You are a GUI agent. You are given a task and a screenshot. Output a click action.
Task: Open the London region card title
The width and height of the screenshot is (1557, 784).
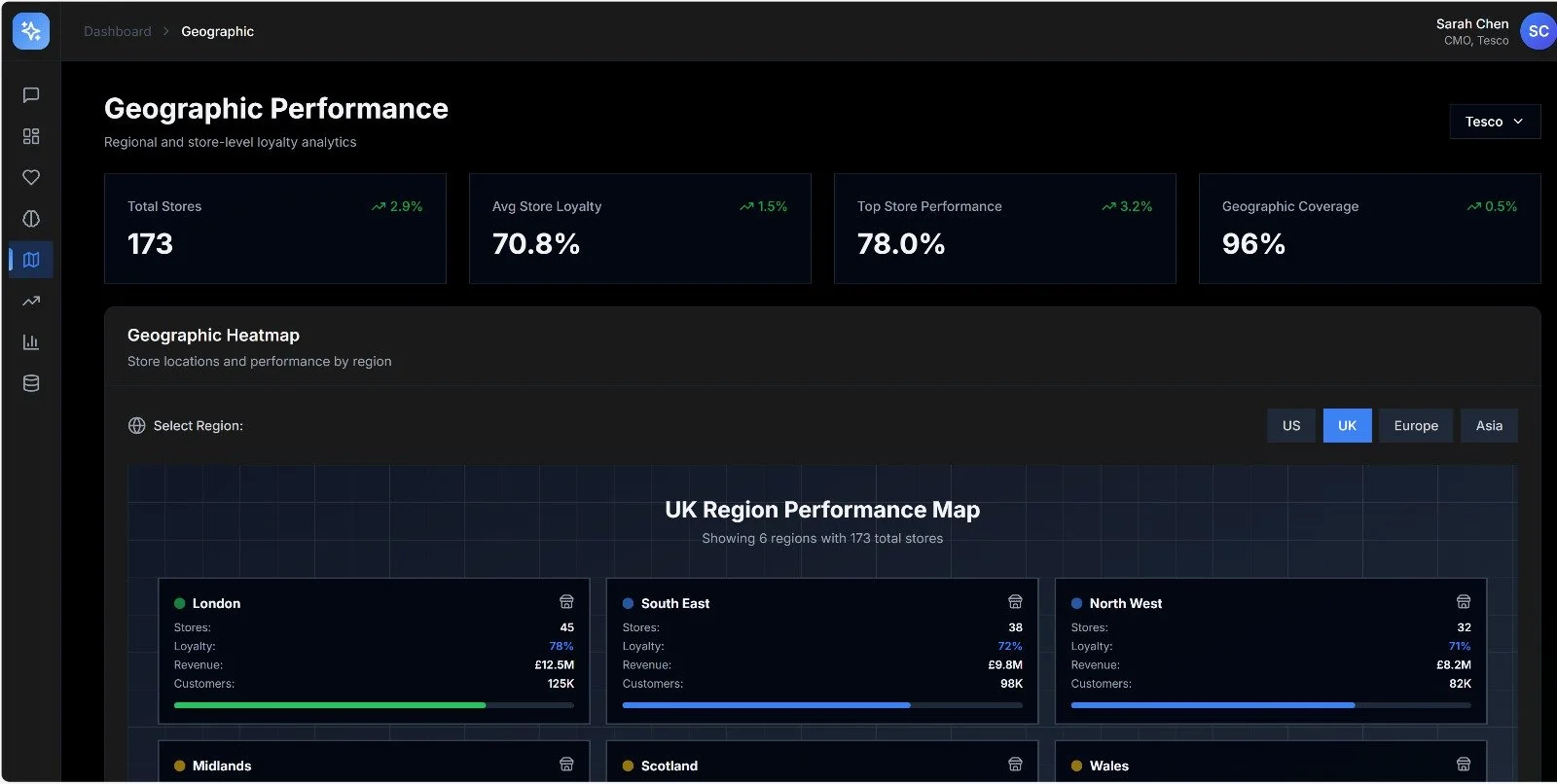point(216,603)
